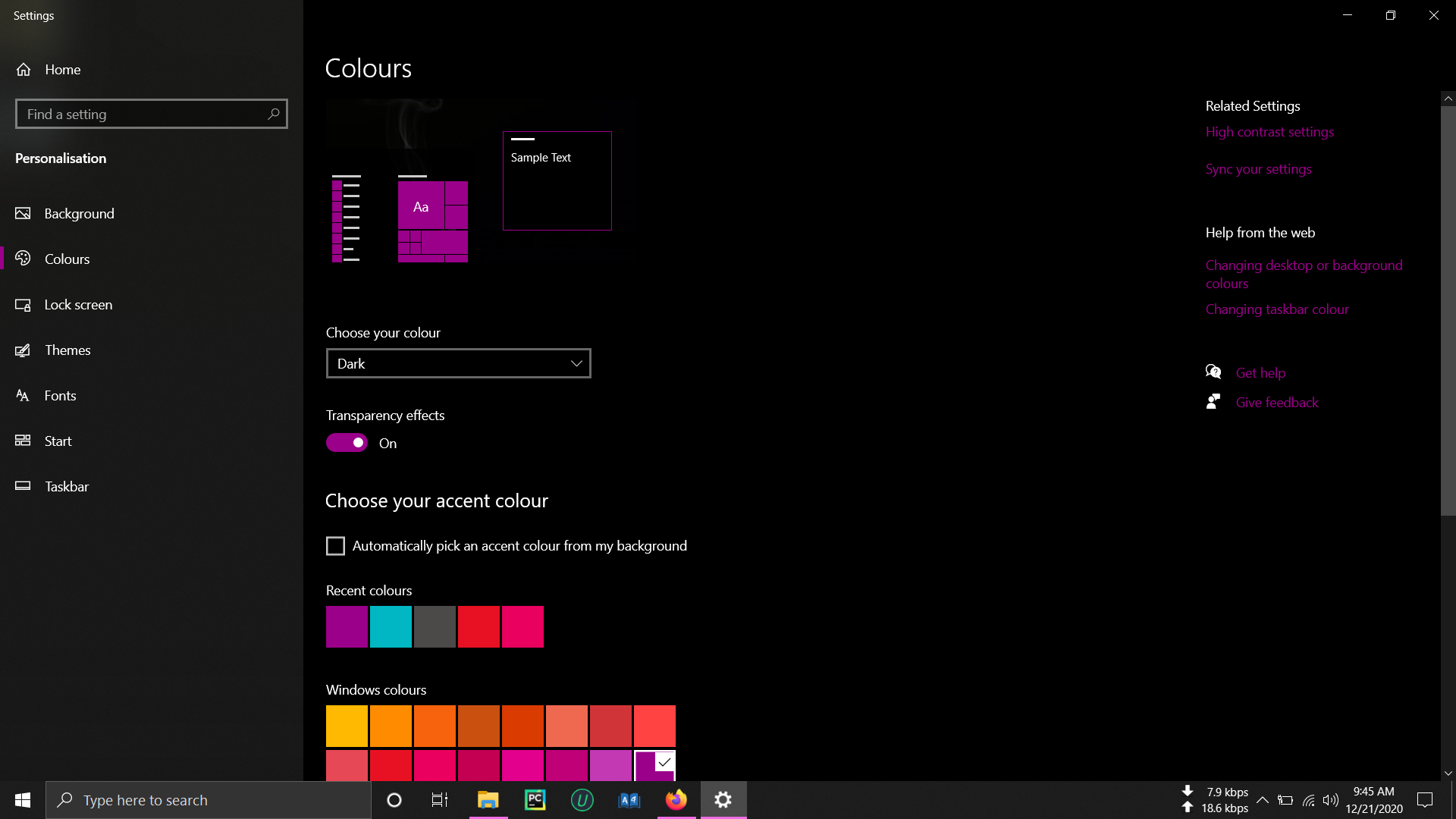The width and height of the screenshot is (1456, 819).
Task: Open File Explorer from the taskbar
Action: (488, 800)
